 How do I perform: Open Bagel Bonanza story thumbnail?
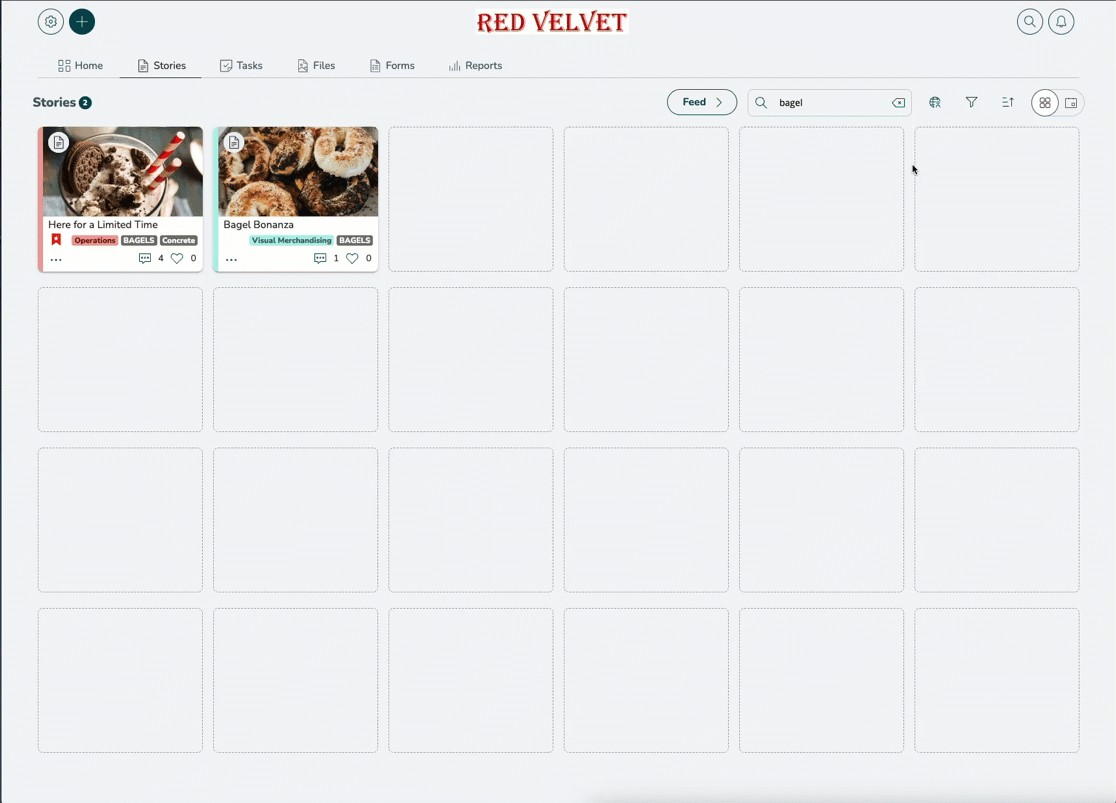(298, 172)
